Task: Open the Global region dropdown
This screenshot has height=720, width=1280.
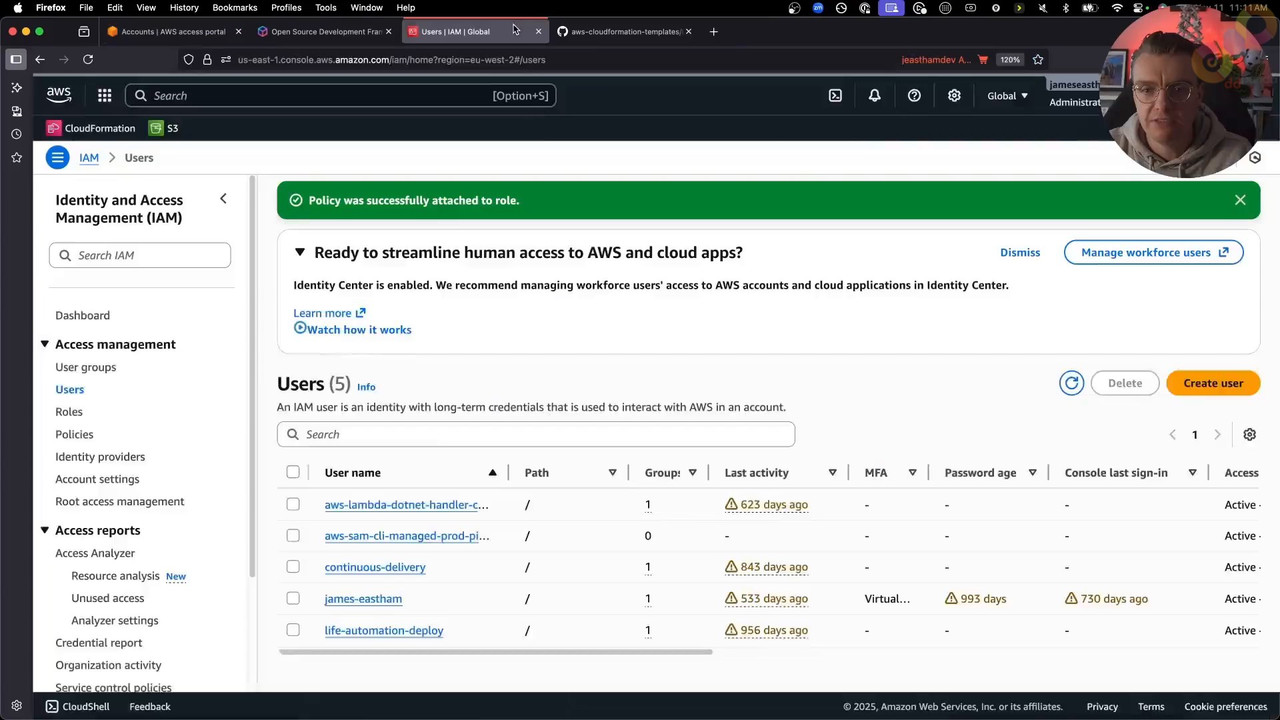Action: (1007, 96)
